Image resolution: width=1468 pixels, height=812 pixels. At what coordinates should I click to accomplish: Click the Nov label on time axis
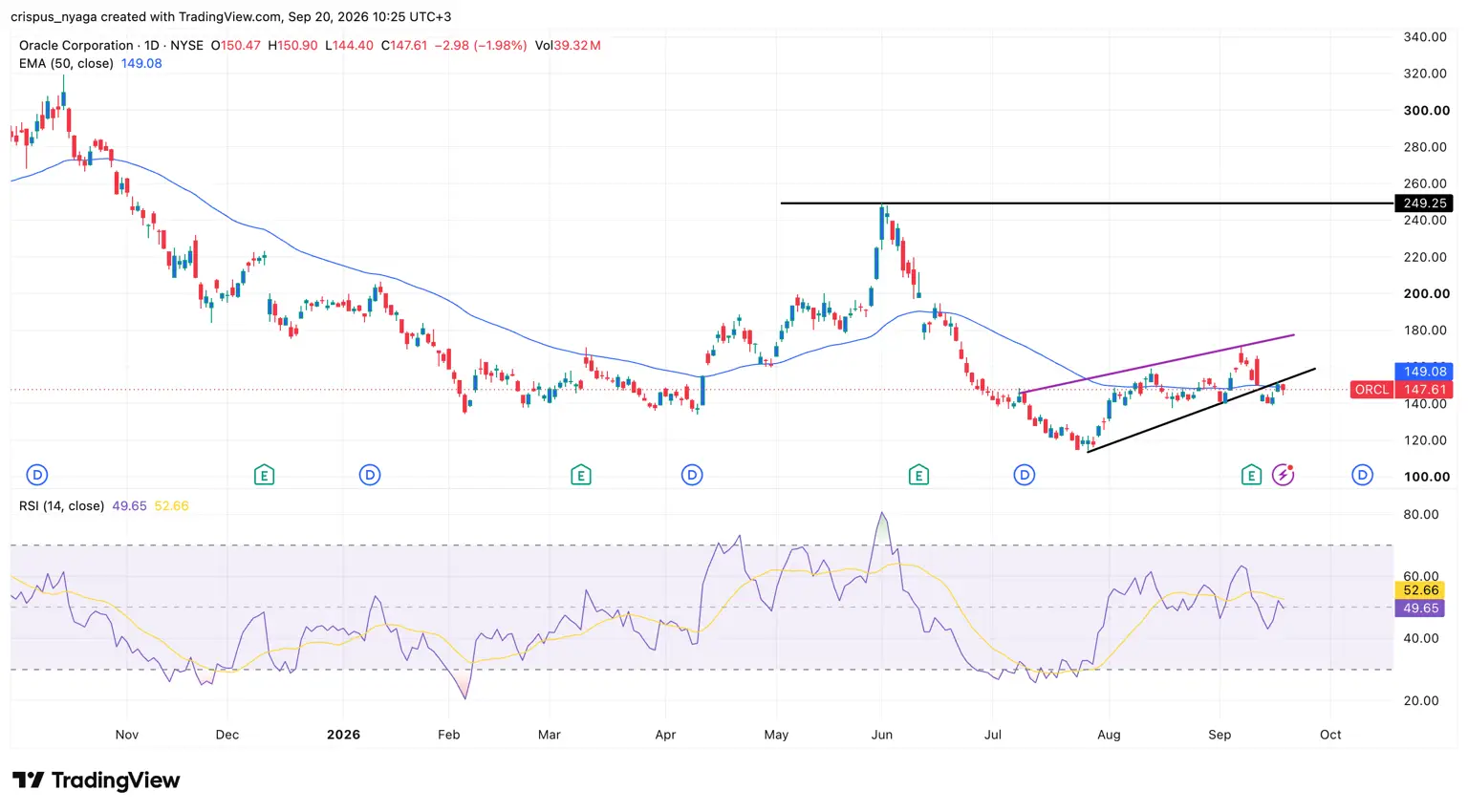tap(127, 735)
